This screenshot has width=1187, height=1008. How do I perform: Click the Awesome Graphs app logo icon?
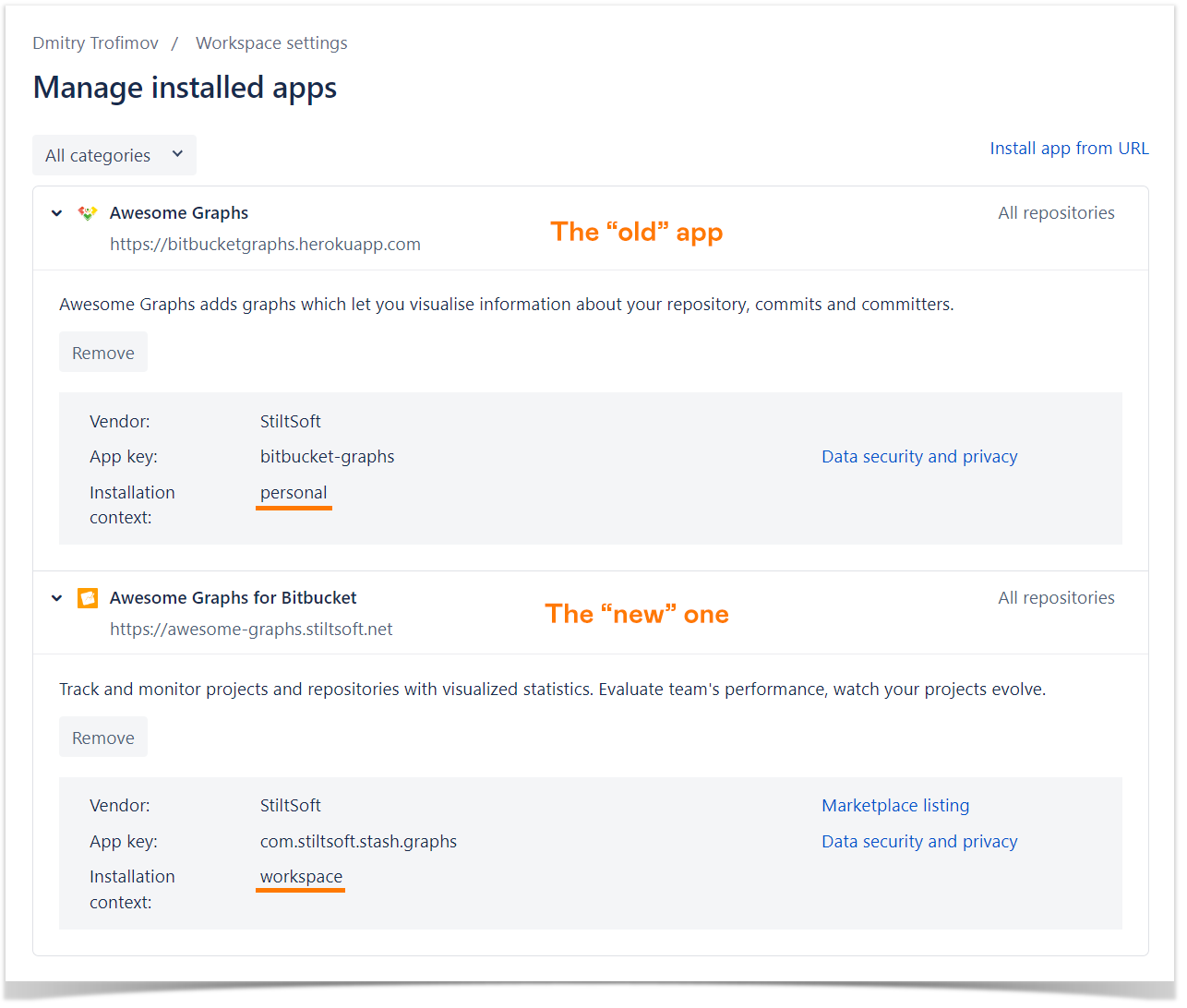point(88,213)
